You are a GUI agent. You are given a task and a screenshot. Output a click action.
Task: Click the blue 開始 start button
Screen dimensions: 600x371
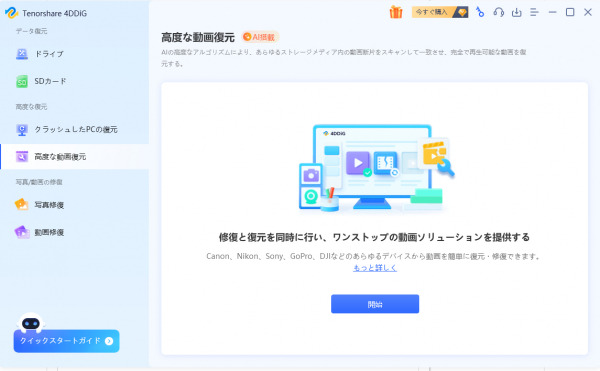[x=375, y=304]
